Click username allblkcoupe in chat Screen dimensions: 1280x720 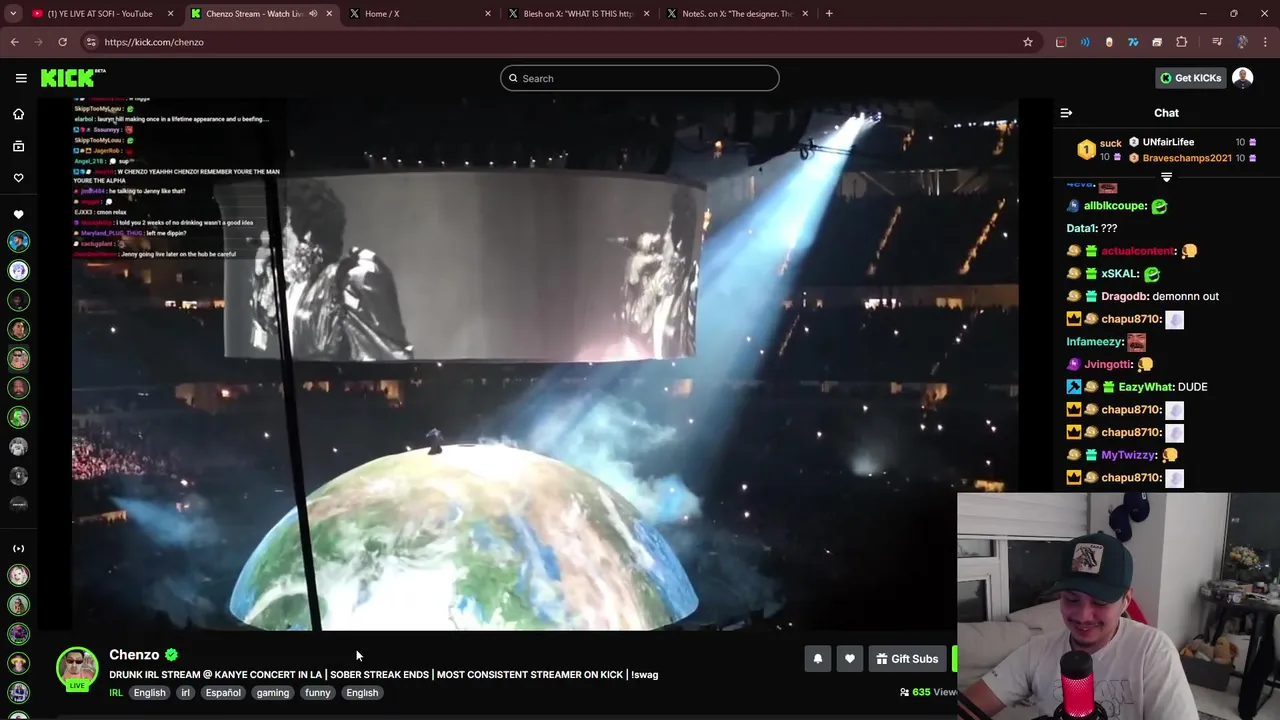(x=1115, y=206)
